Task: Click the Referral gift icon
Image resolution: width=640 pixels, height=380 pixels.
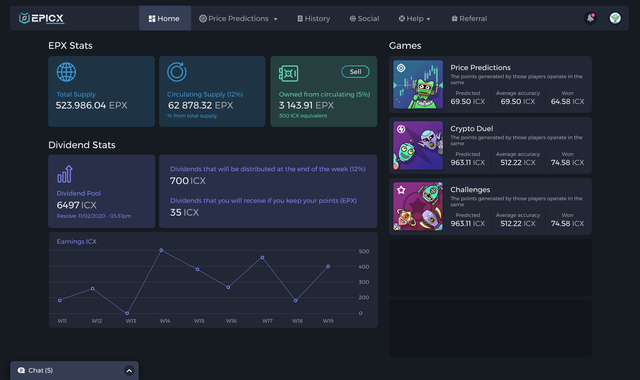Action: click(454, 18)
